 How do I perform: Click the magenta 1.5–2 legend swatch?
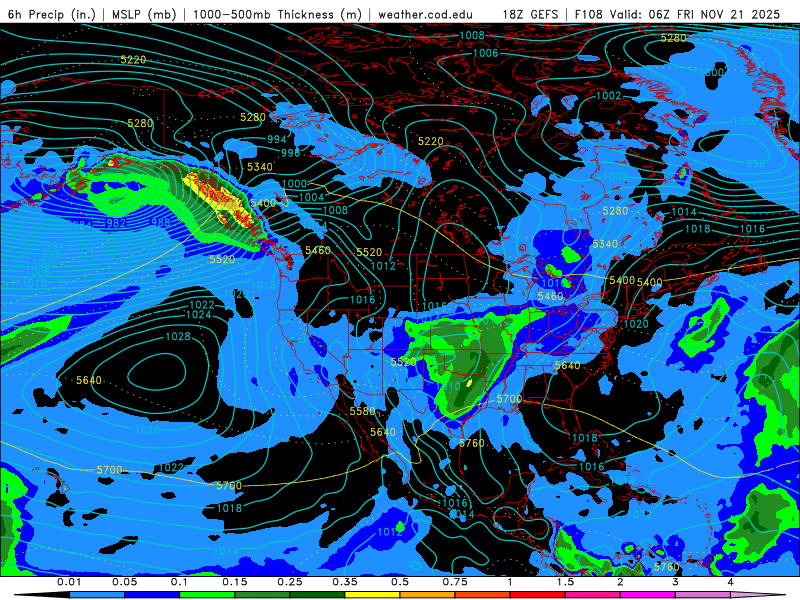[x=593, y=595]
